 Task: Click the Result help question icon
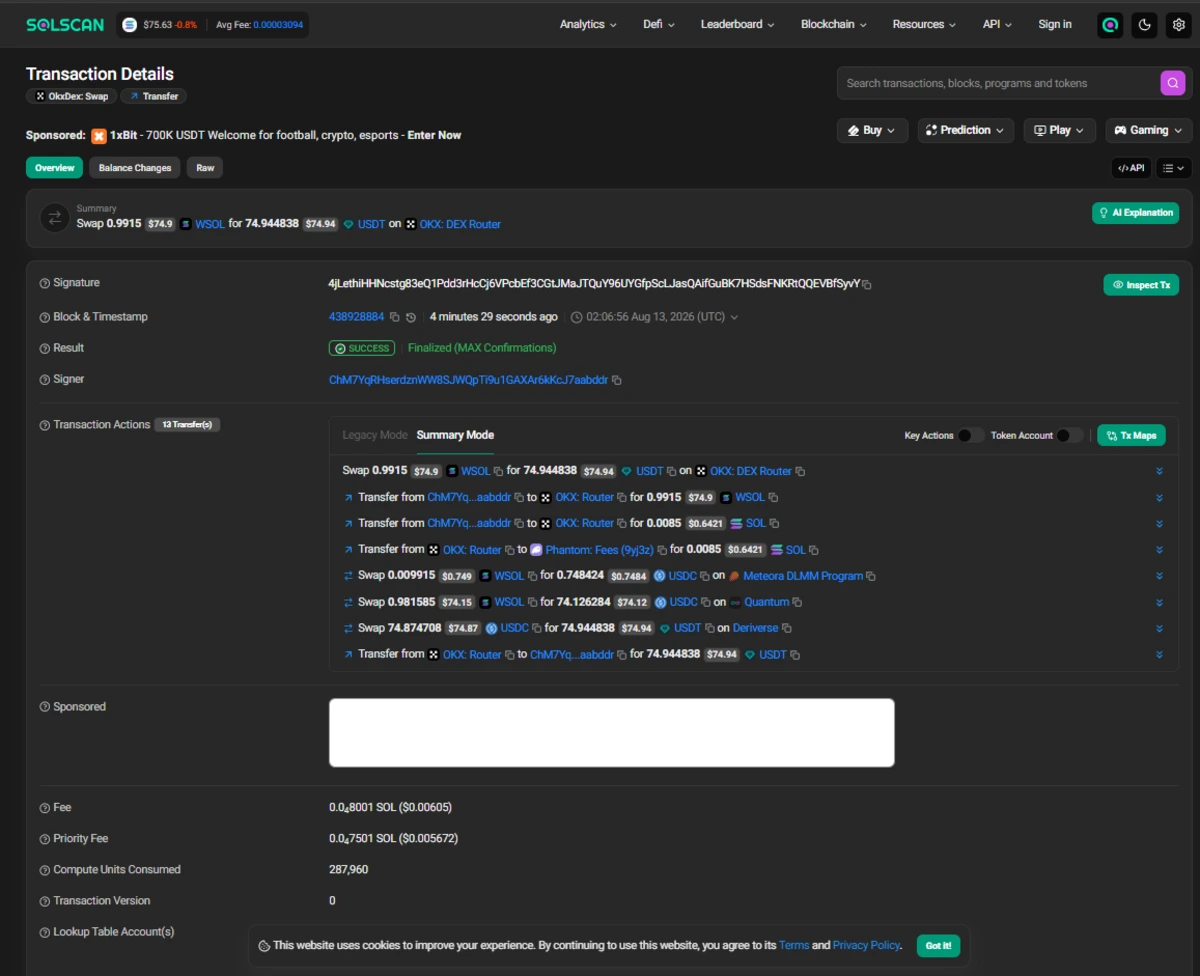tap(44, 349)
